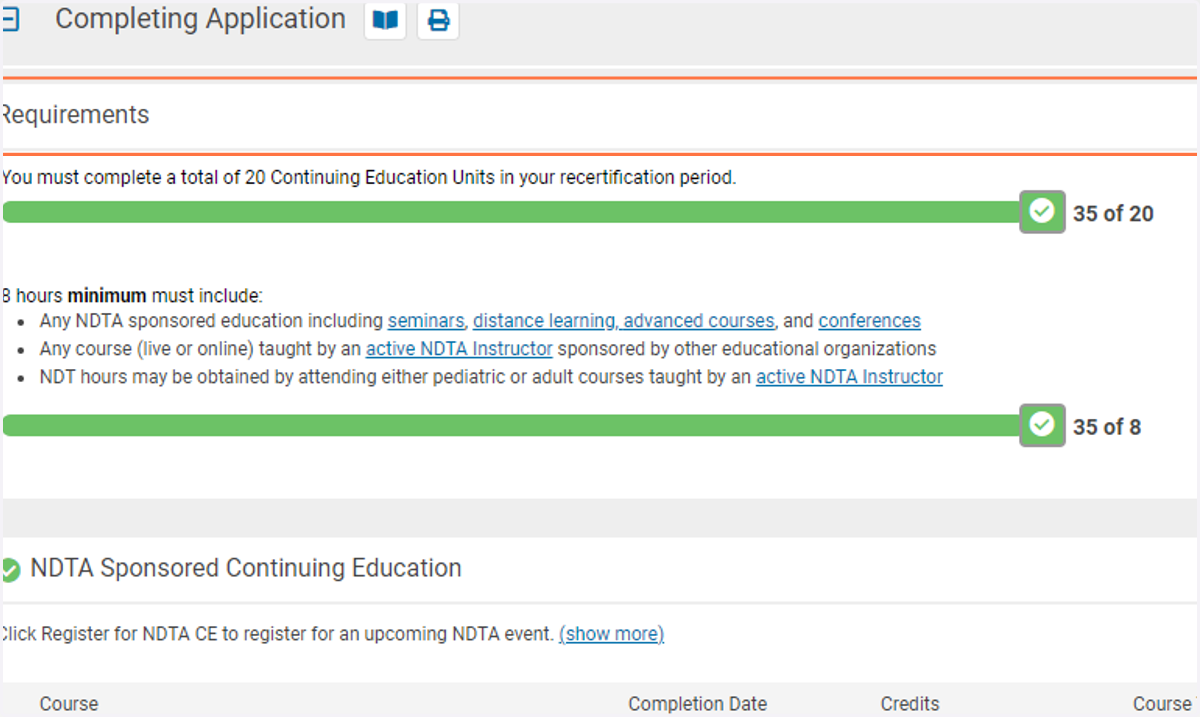Open active NDTA Instructor link in pediatric courses line

(x=849, y=377)
